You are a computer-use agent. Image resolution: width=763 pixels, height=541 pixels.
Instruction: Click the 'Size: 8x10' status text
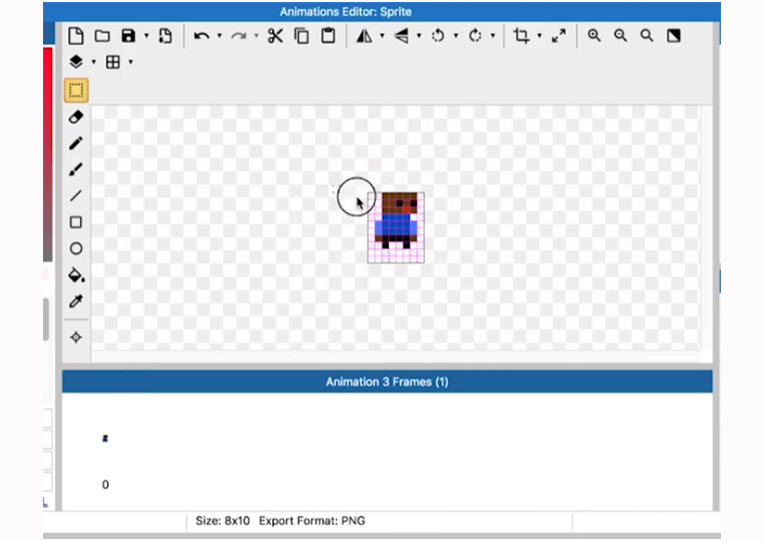222,521
